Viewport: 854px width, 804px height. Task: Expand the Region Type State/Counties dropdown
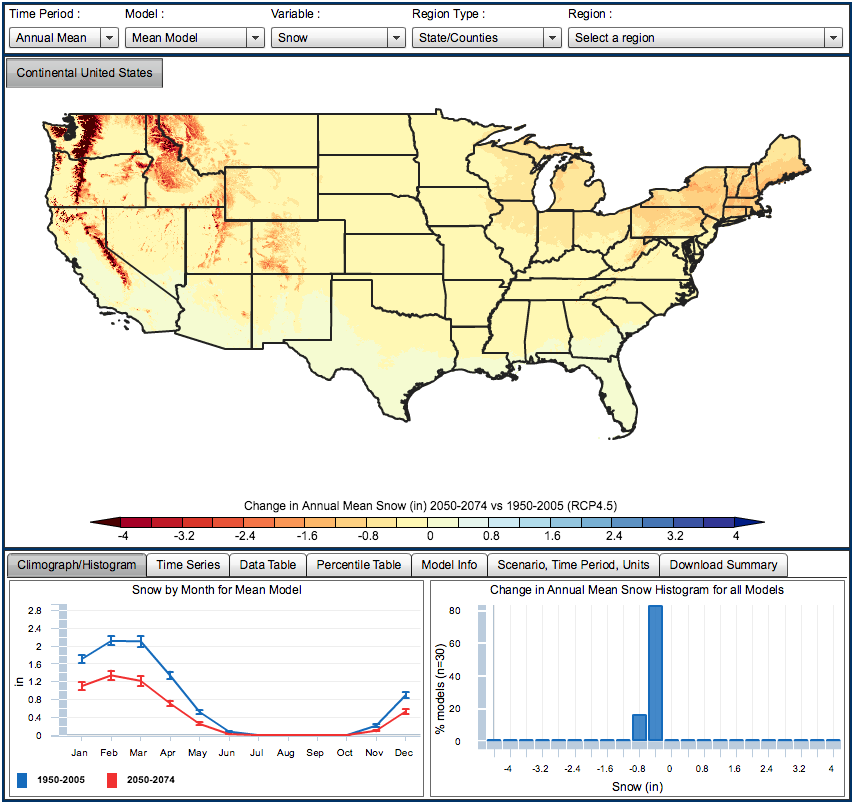[486, 38]
